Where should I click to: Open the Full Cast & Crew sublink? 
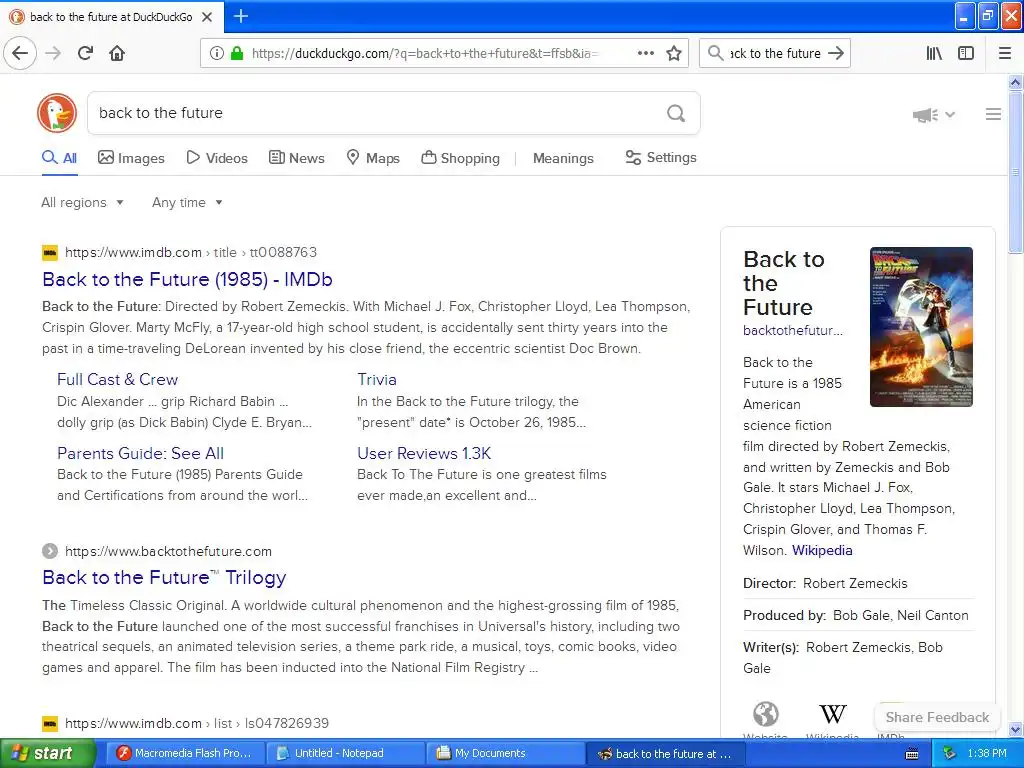click(118, 379)
